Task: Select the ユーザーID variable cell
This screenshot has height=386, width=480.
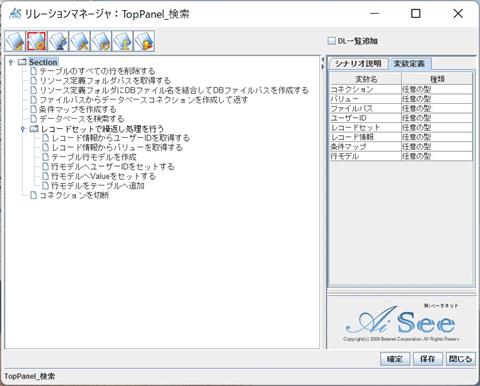Action: click(366, 118)
